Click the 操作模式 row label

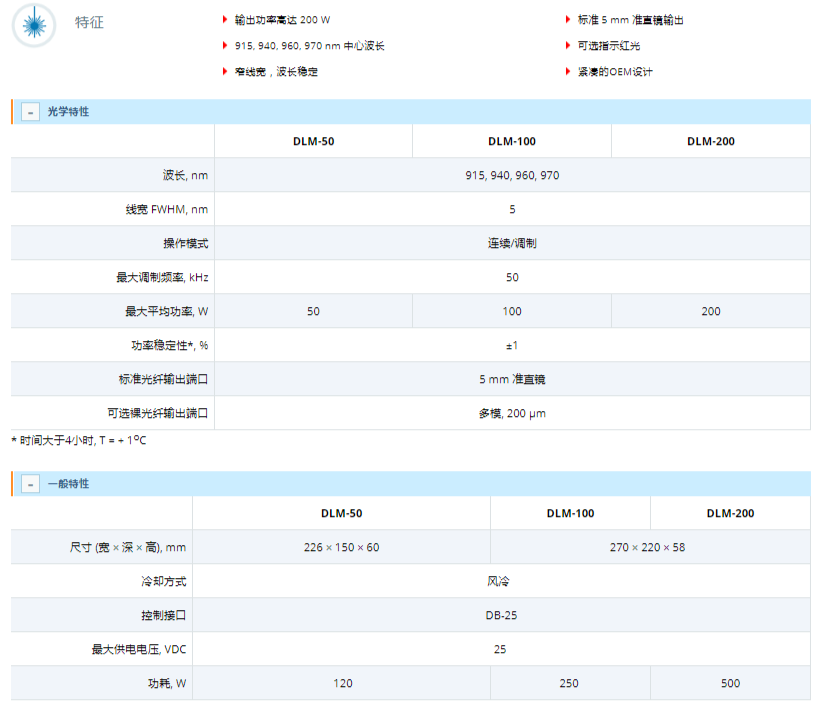pyautogui.click(x=185, y=243)
